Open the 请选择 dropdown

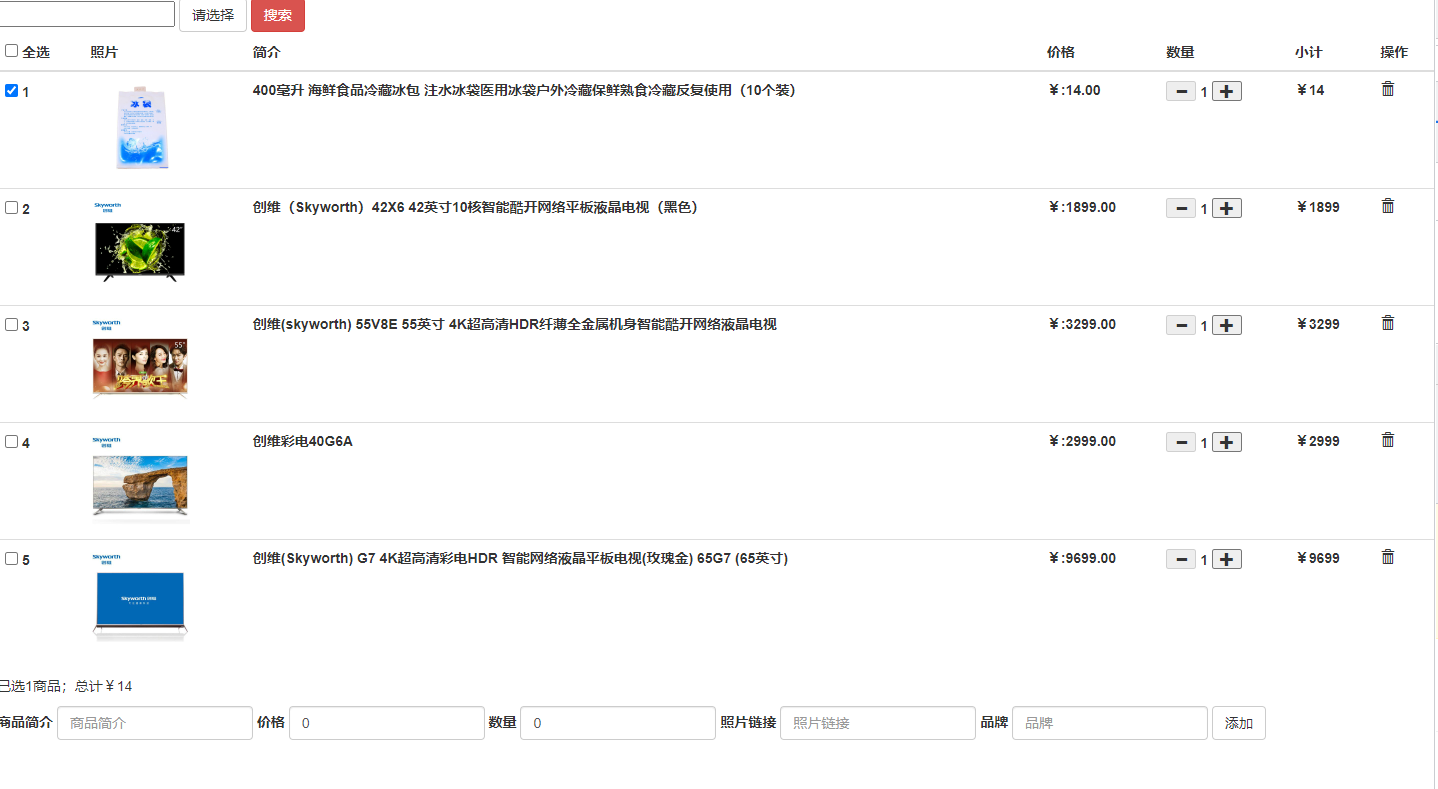(213, 15)
